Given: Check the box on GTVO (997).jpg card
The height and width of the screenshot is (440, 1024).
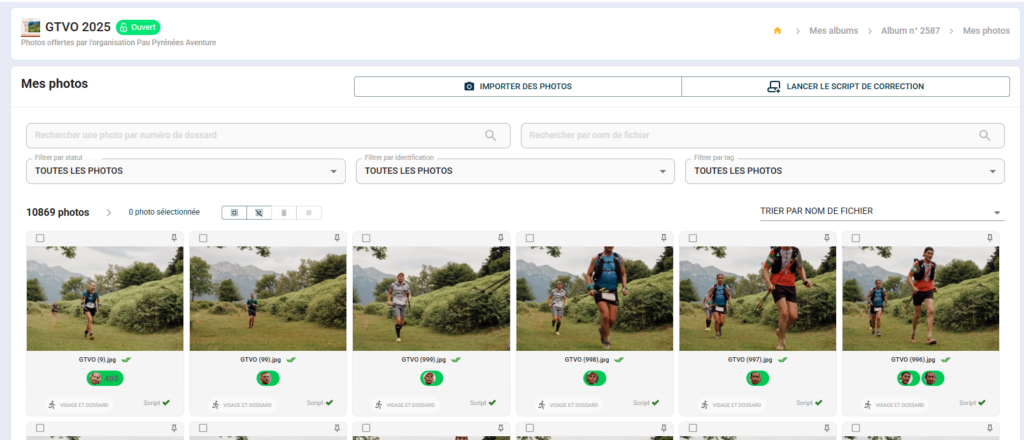Looking at the screenshot, I should (692, 238).
